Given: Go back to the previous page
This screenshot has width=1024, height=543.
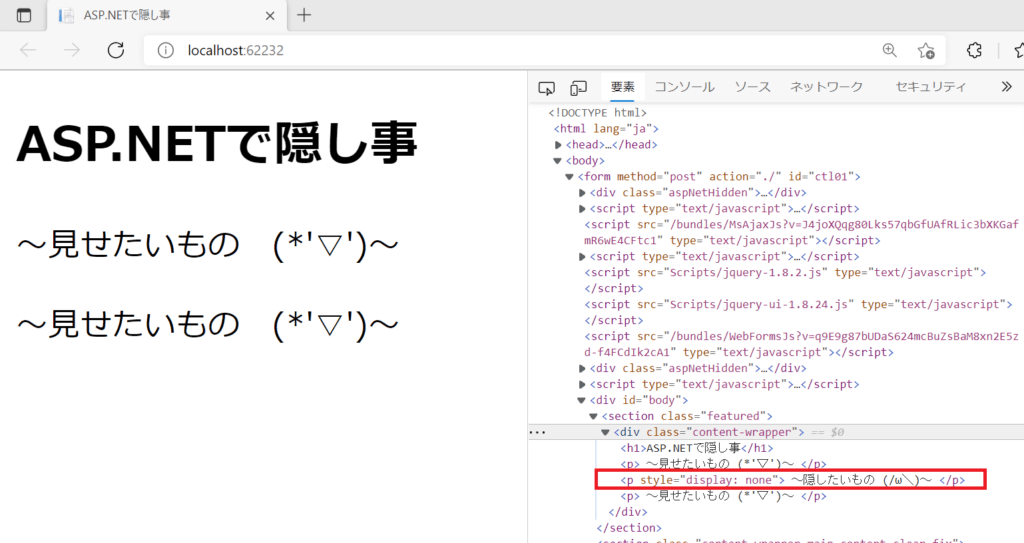Looking at the screenshot, I should tap(27, 50).
